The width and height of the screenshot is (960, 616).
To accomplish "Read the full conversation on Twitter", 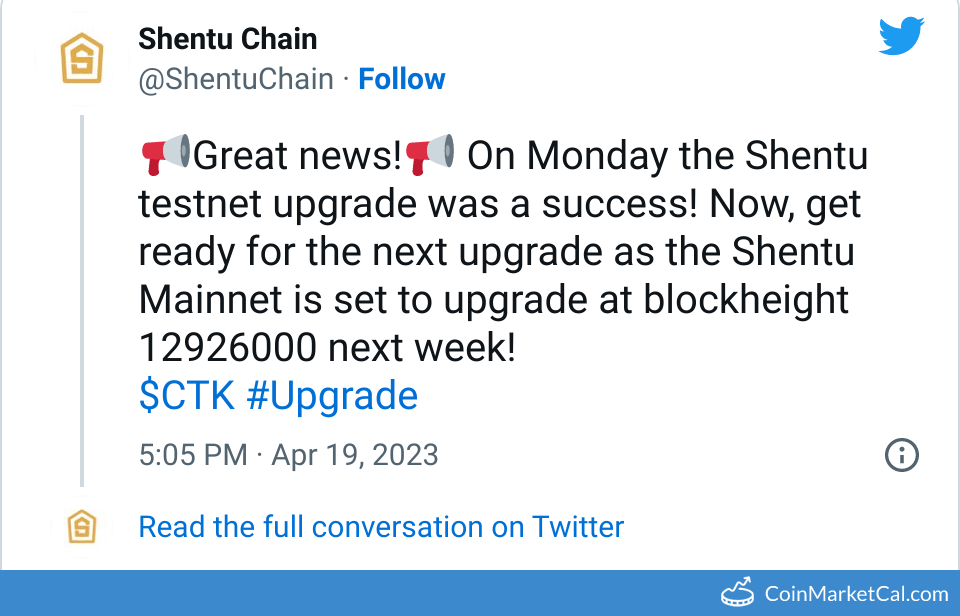I will (x=381, y=527).
